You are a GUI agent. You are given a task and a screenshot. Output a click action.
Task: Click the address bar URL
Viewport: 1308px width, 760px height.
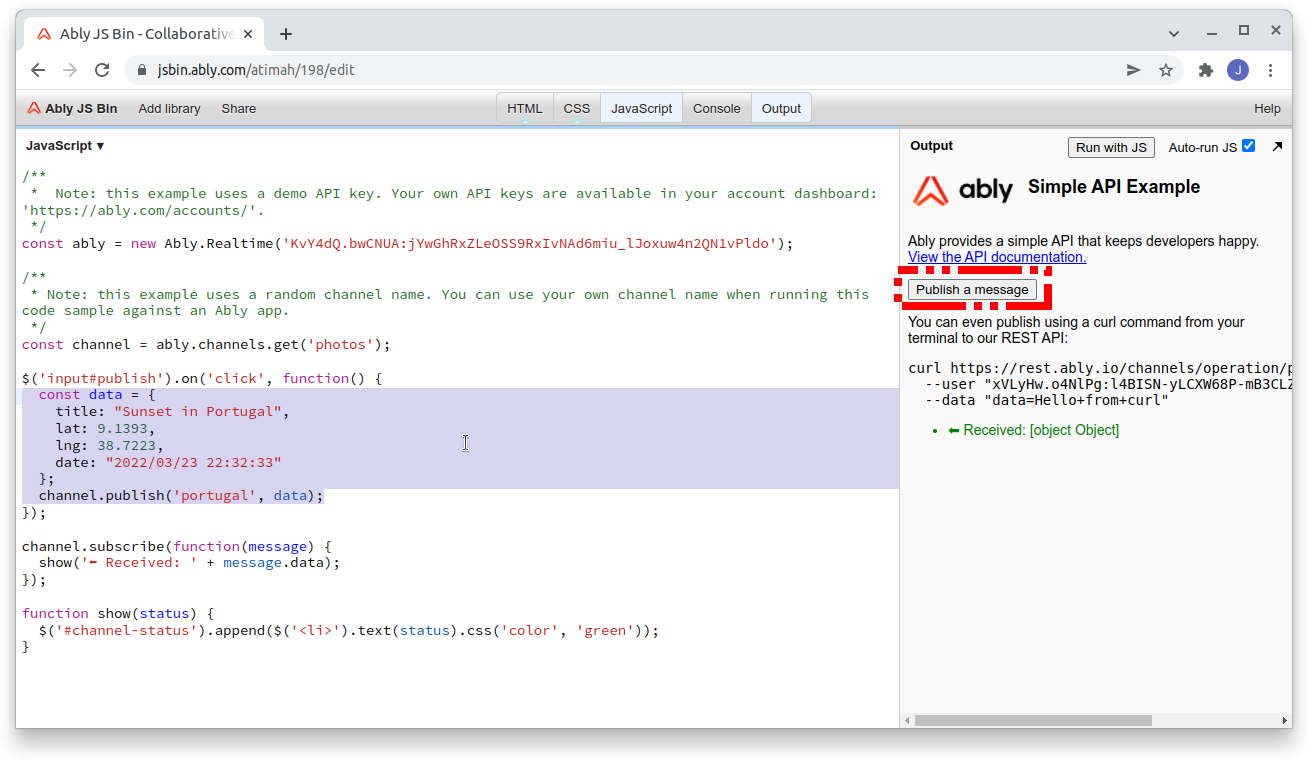[x=256, y=70]
